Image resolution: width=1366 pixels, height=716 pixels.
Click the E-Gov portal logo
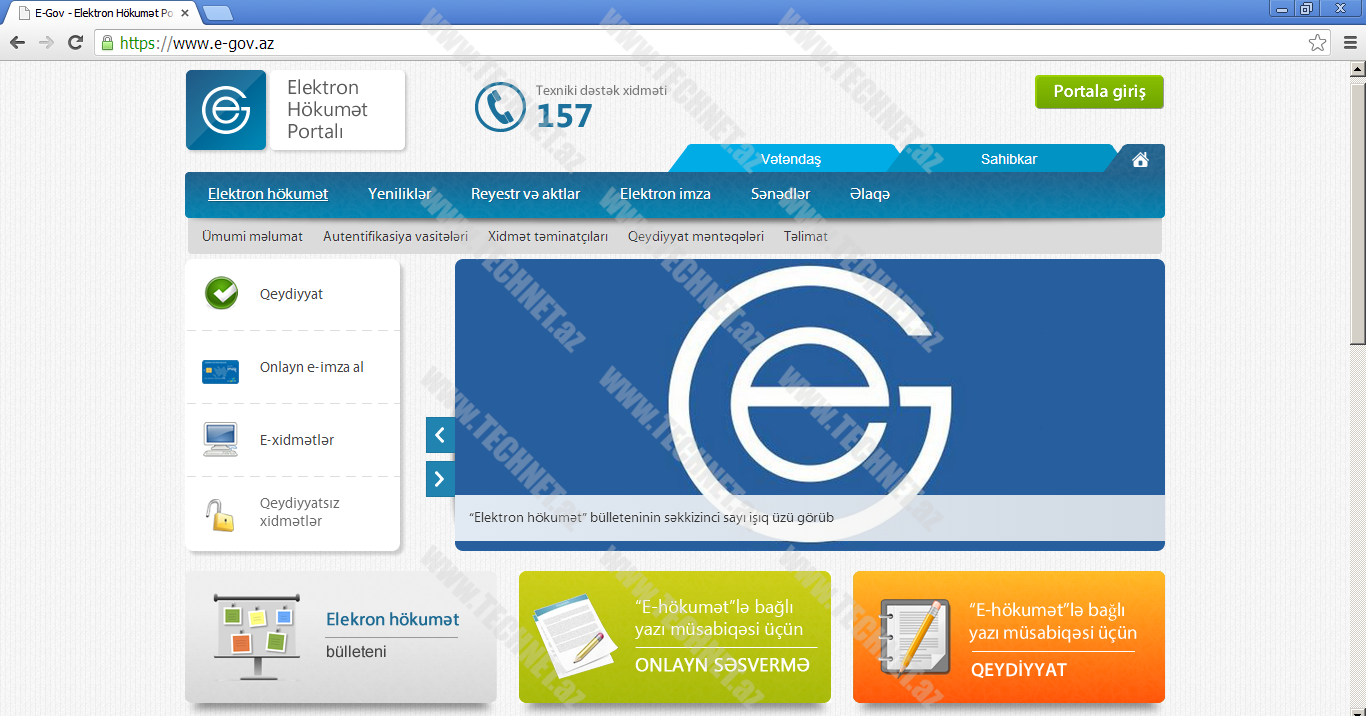[x=226, y=110]
